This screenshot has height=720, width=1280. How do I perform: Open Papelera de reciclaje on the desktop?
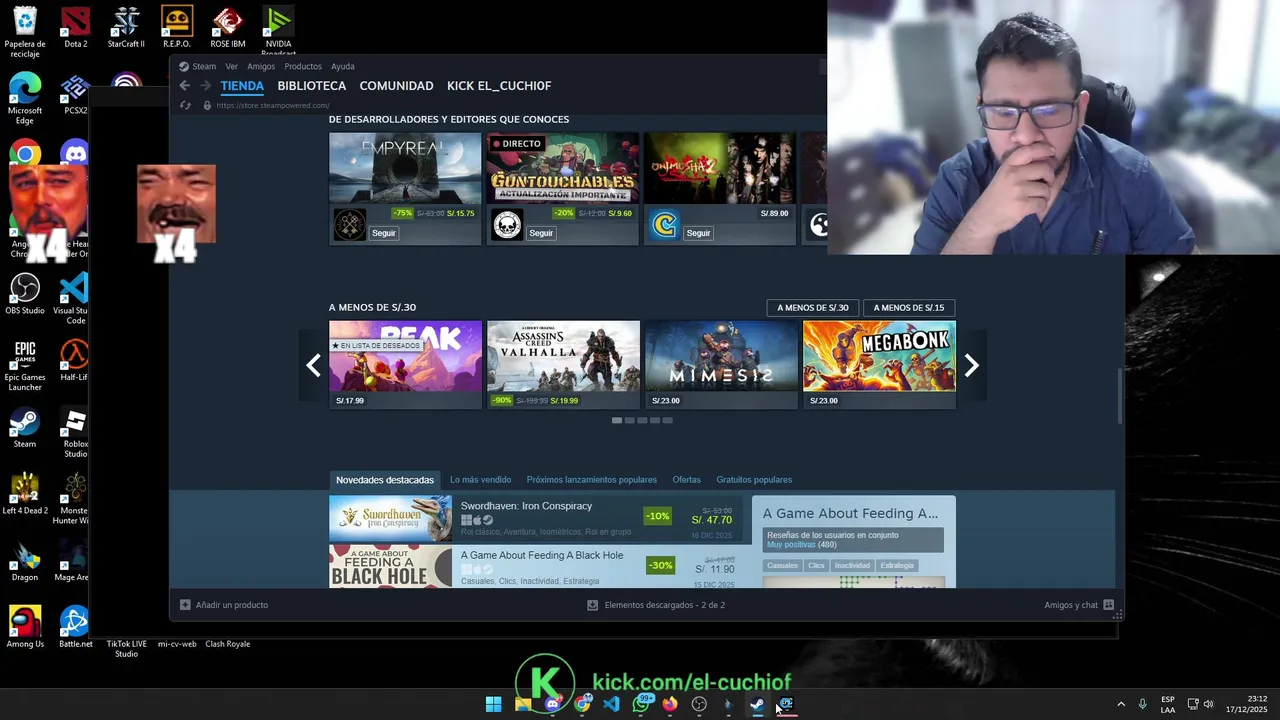tap(25, 32)
